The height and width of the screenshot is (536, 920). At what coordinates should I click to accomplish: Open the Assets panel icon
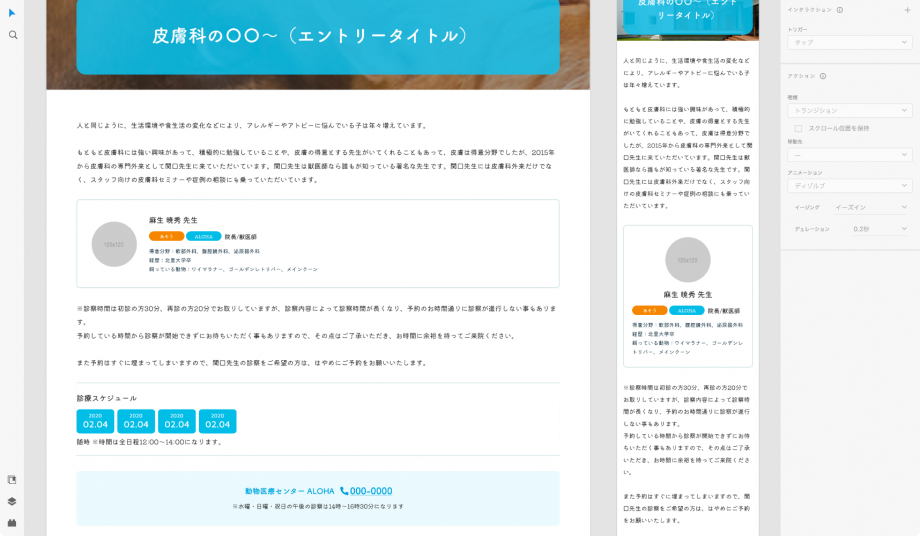[12, 480]
